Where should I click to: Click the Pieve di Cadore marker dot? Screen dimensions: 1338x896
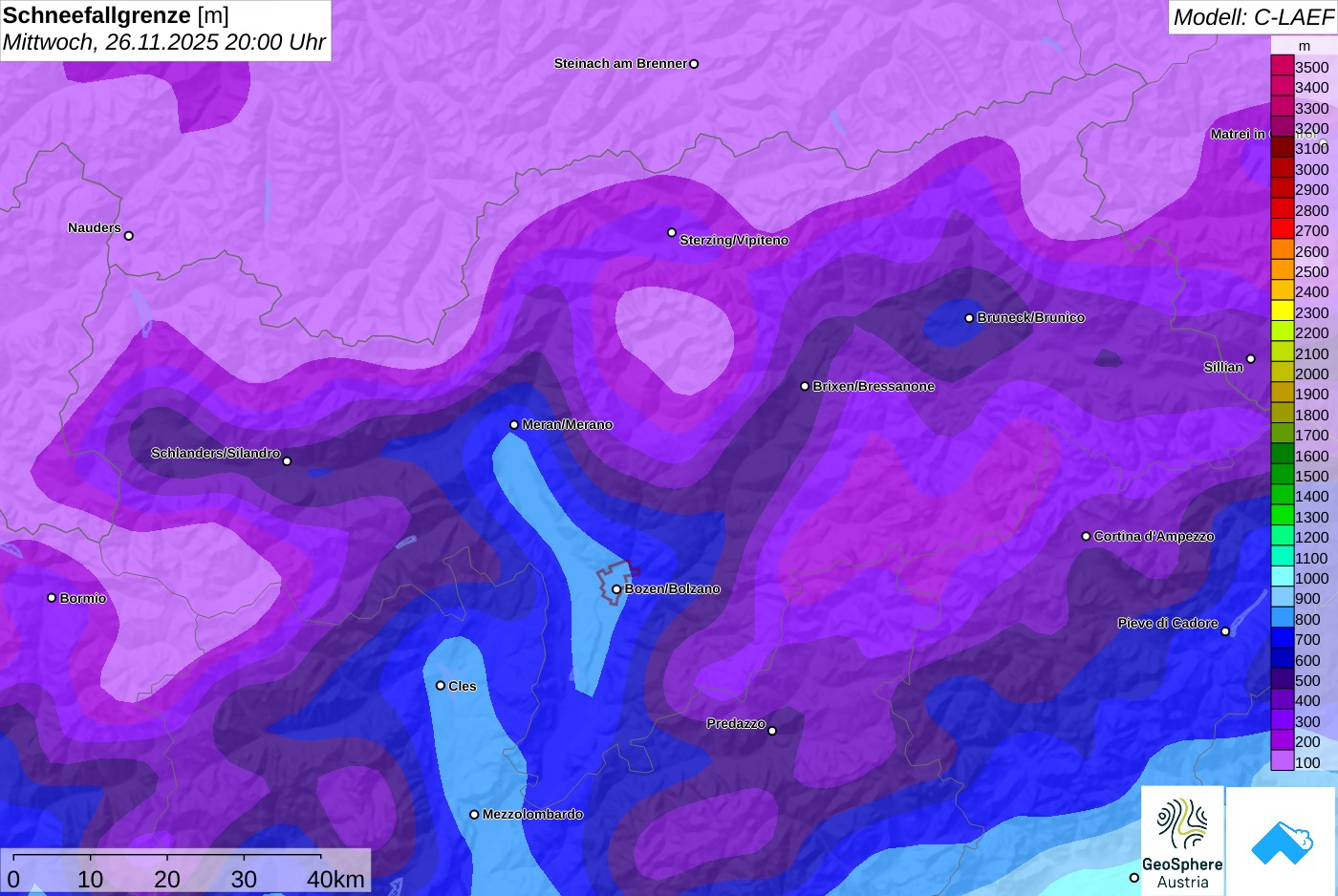pos(1225,631)
